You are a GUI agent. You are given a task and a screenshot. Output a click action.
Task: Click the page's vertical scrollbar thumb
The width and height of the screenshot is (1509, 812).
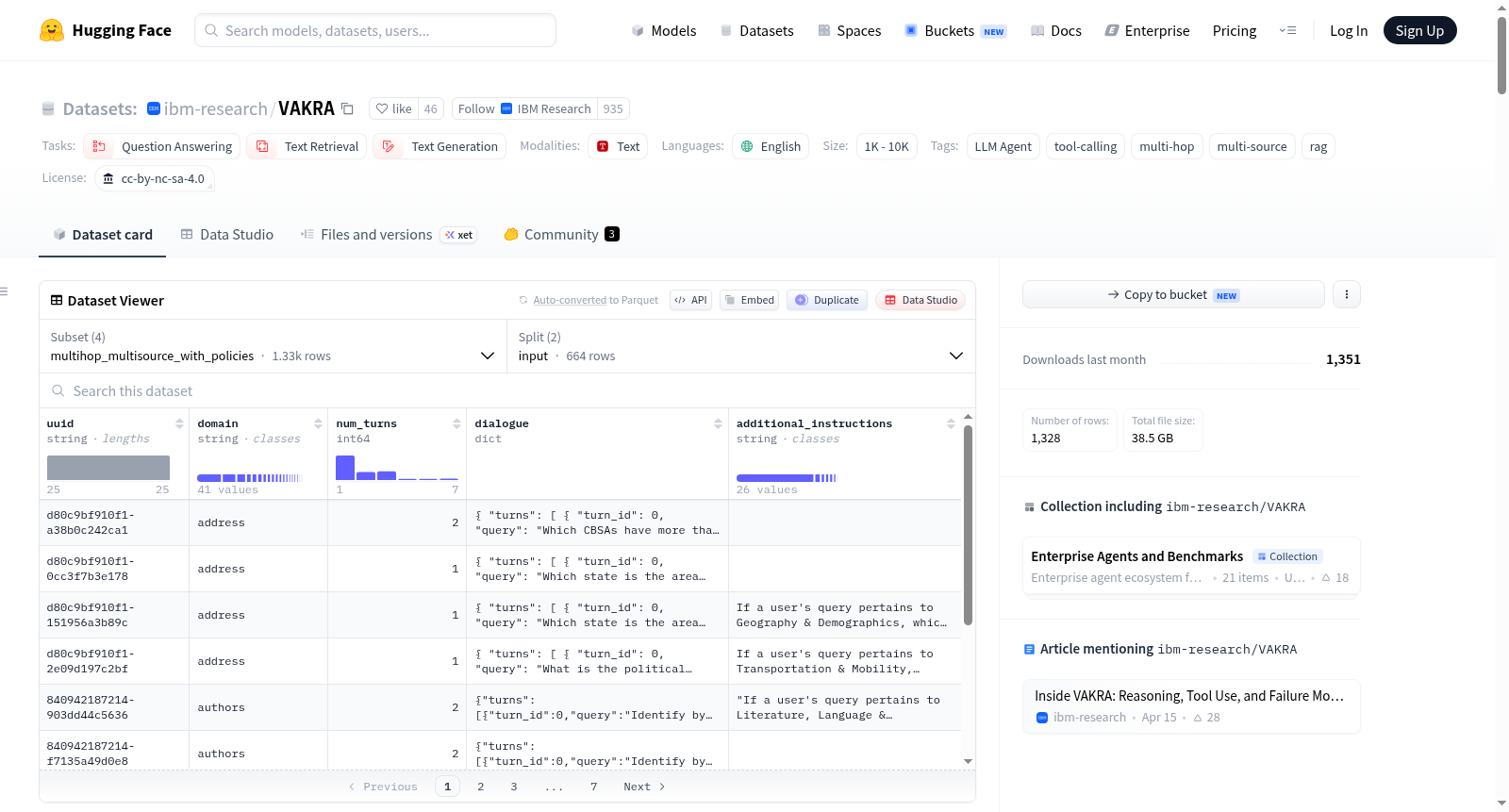coord(1501,55)
